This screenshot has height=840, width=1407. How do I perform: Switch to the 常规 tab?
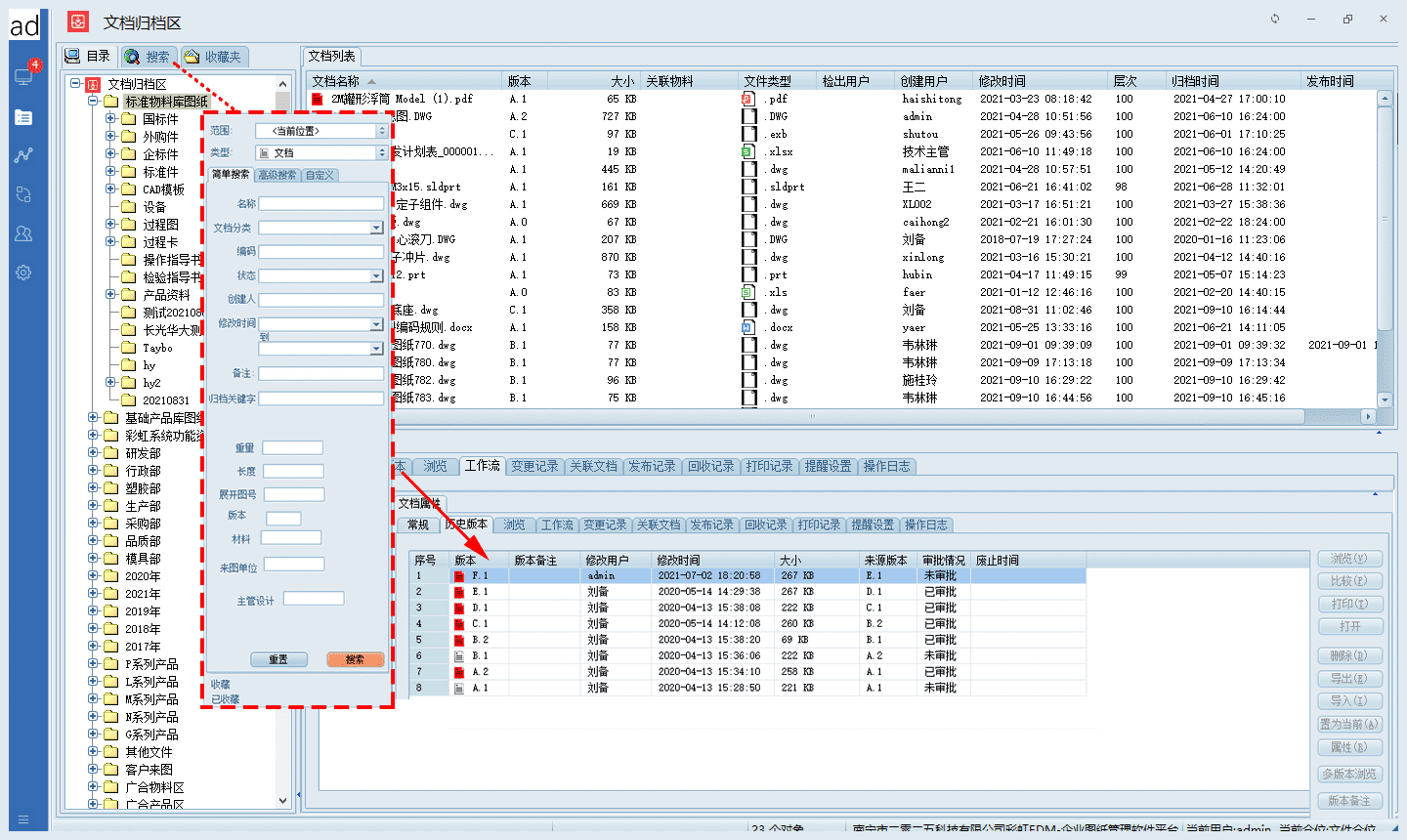click(x=418, y=525)
